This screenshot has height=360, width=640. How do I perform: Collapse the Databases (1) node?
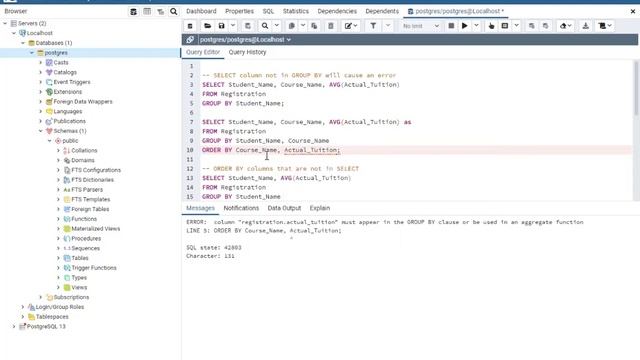point(23,43)
